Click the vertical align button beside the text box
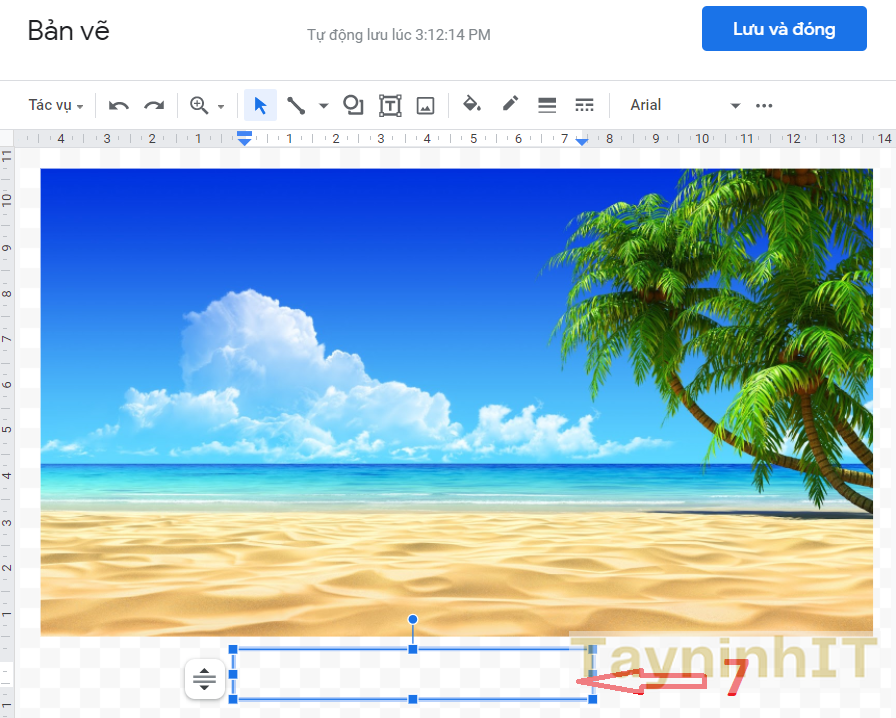 (205, 680)
